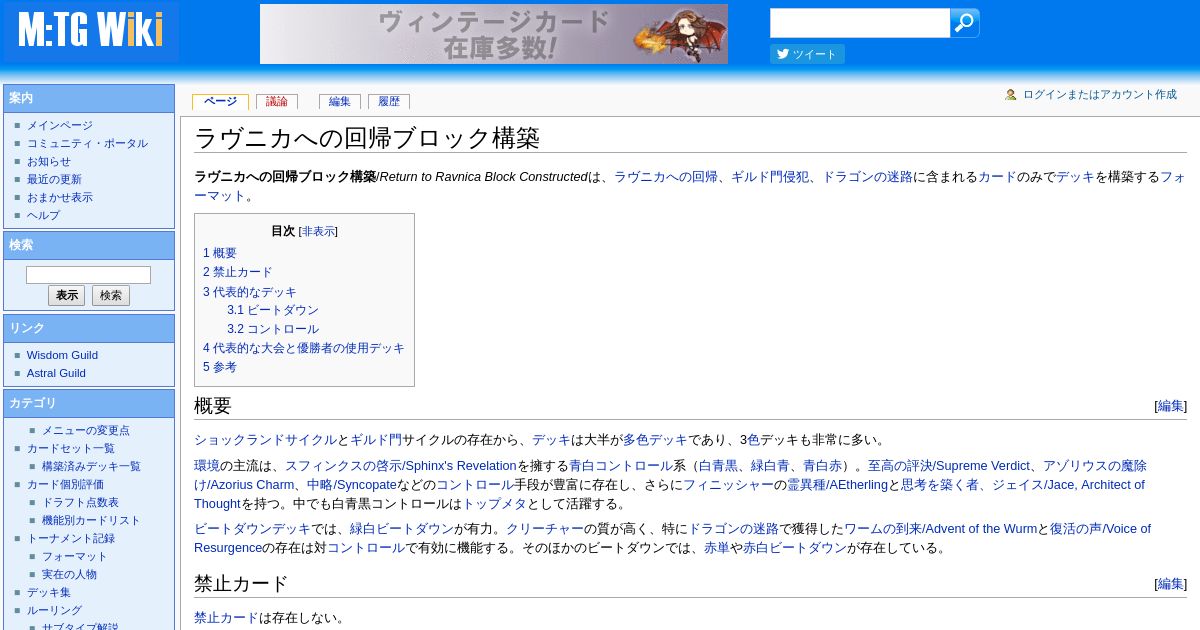This screenshot has height=630, width=1200.
Task: Open ドラフト点数表 in sidebar
Action: (80, 503)
